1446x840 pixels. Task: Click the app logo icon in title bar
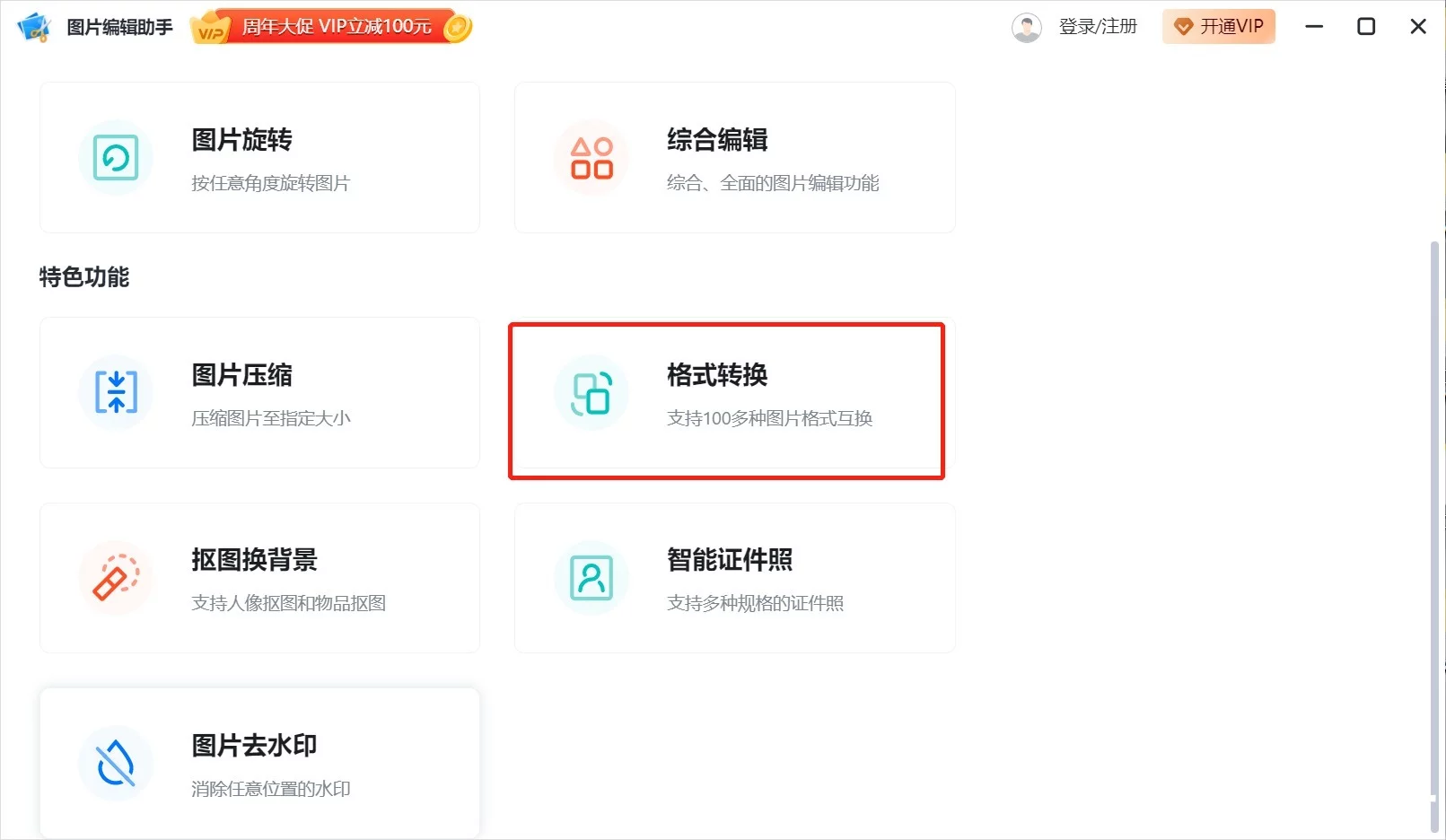34,27
